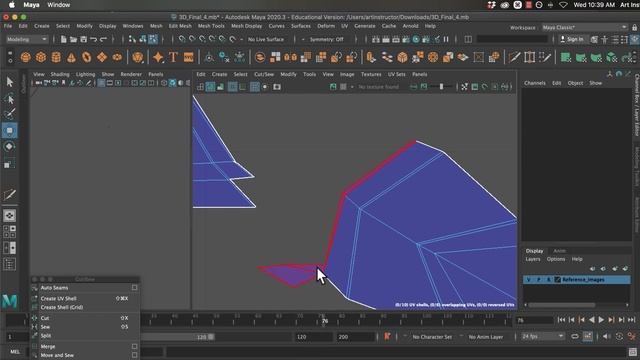Open the Textures menu in UV editor
640x360 pixels.
[x=371, y=74]
